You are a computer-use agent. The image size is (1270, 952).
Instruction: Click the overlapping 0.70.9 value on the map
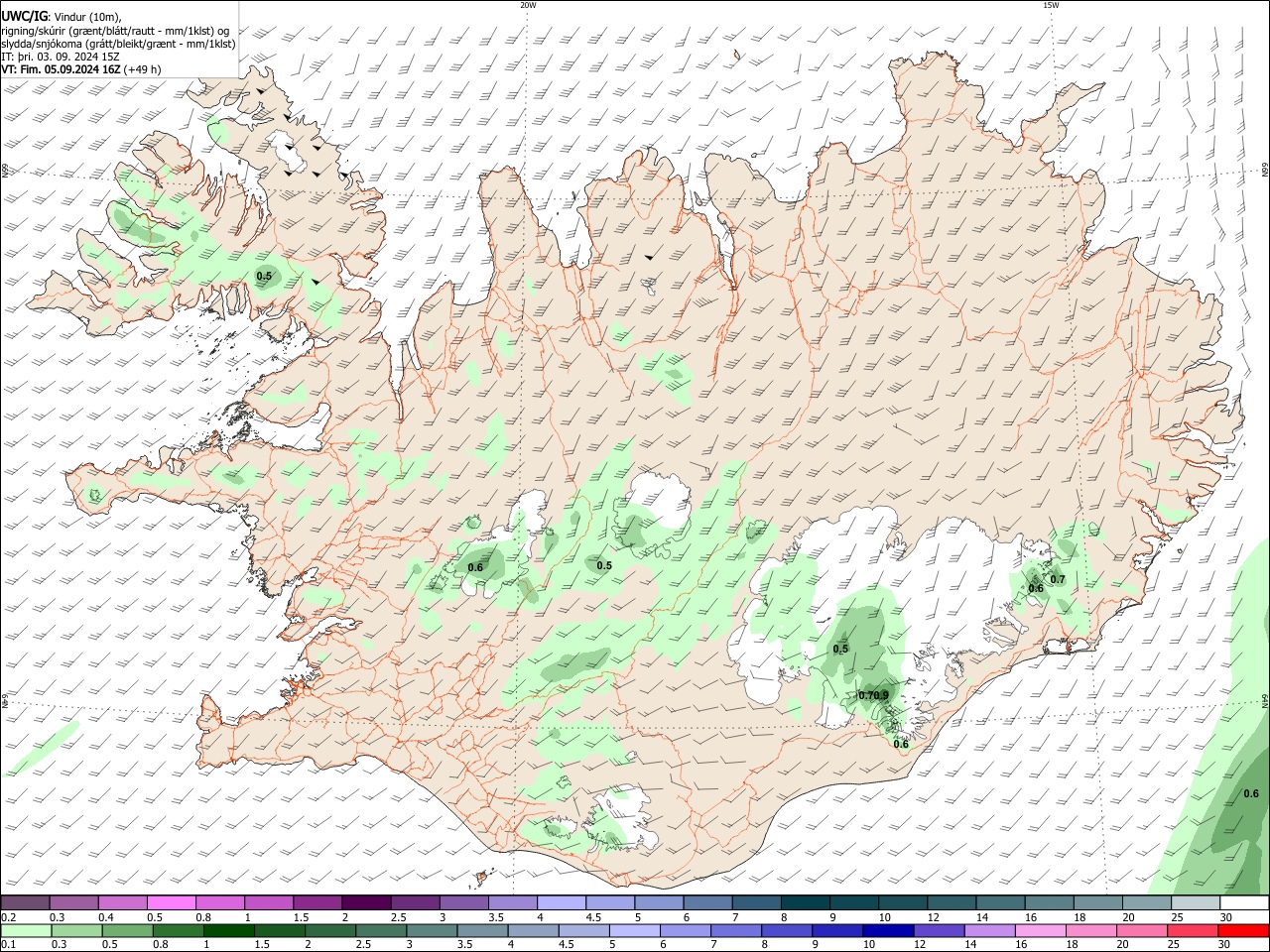click(874, 695)
